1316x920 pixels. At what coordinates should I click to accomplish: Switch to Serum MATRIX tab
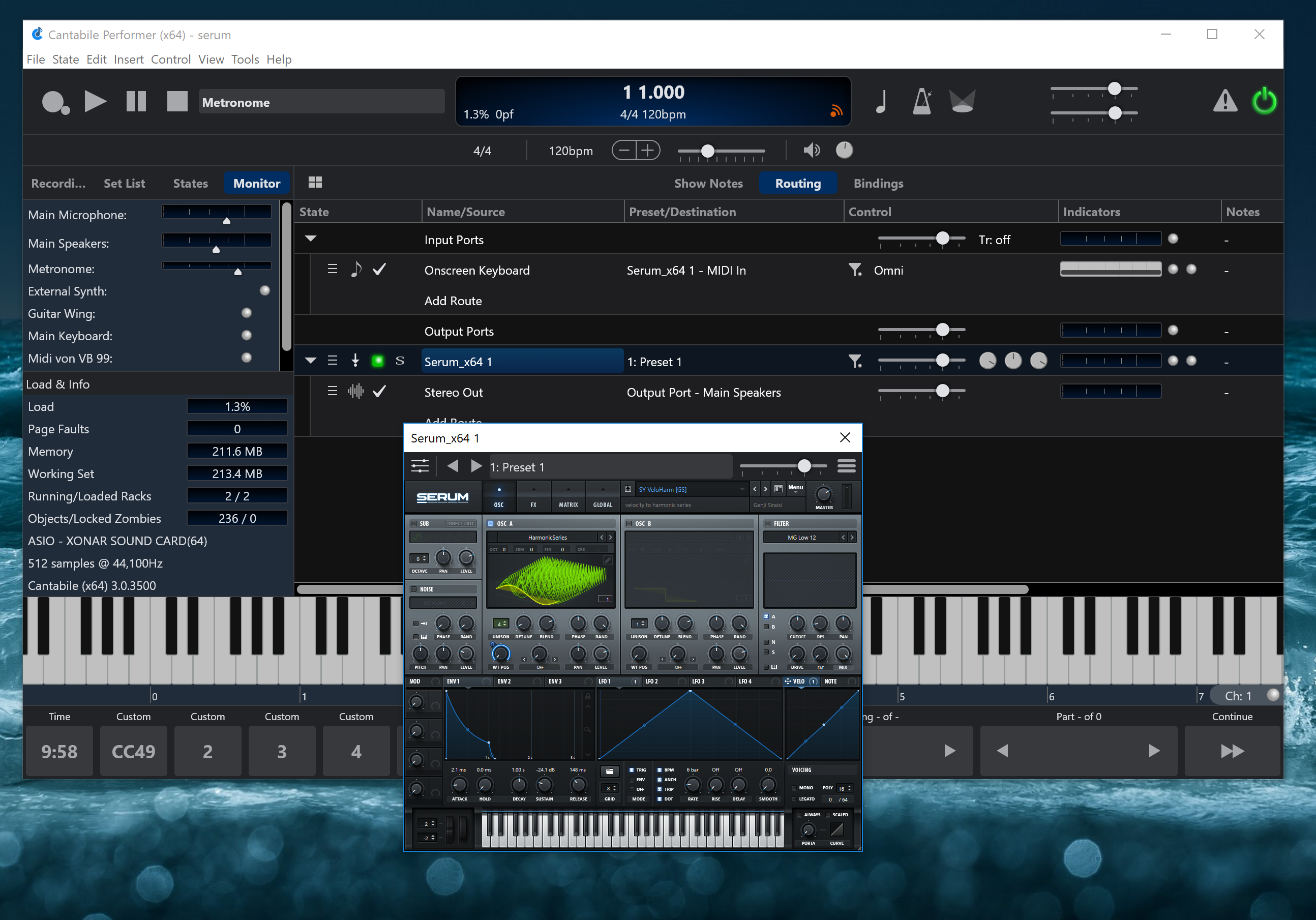click(568, 497)
